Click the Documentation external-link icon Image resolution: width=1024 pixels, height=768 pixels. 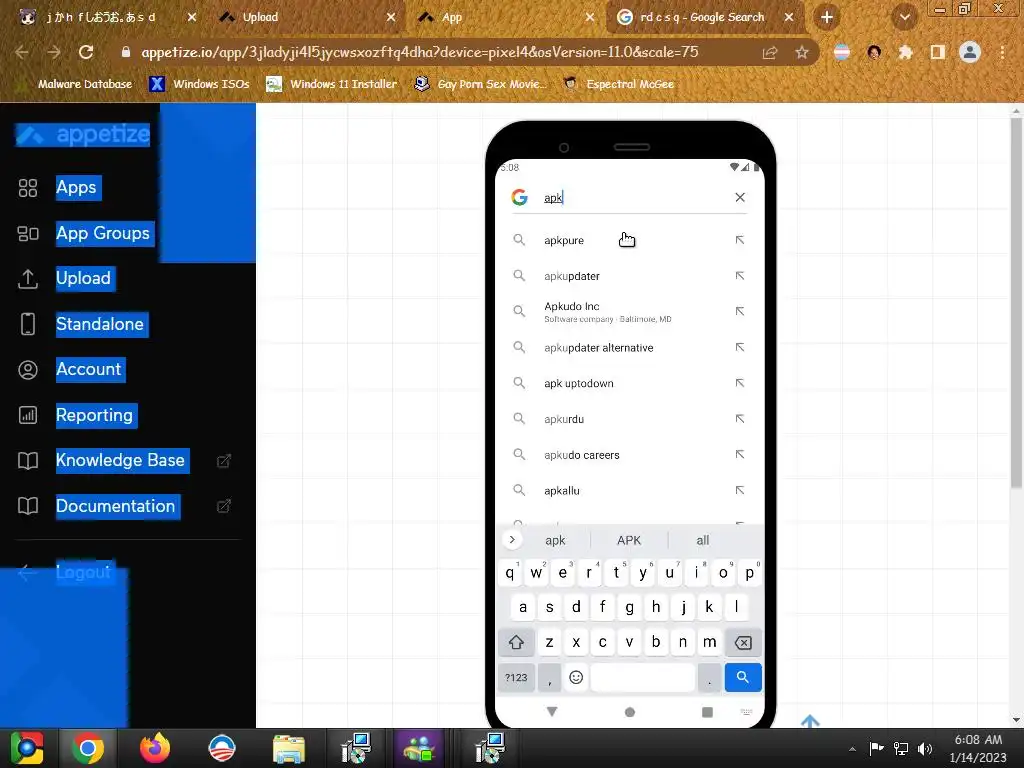224,505
